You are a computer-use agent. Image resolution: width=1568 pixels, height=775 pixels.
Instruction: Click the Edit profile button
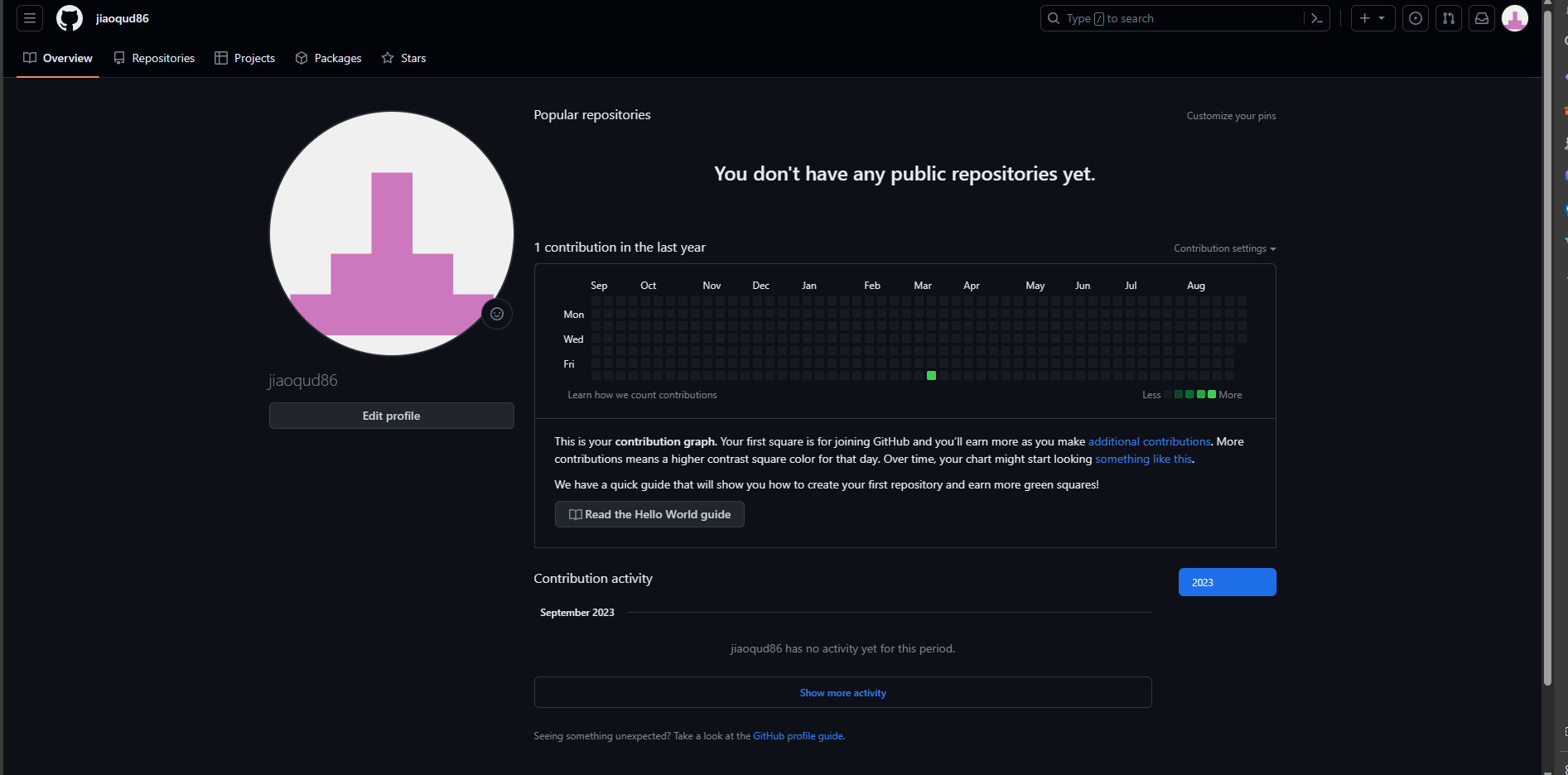pyautogui.click(x=391, y=416)
